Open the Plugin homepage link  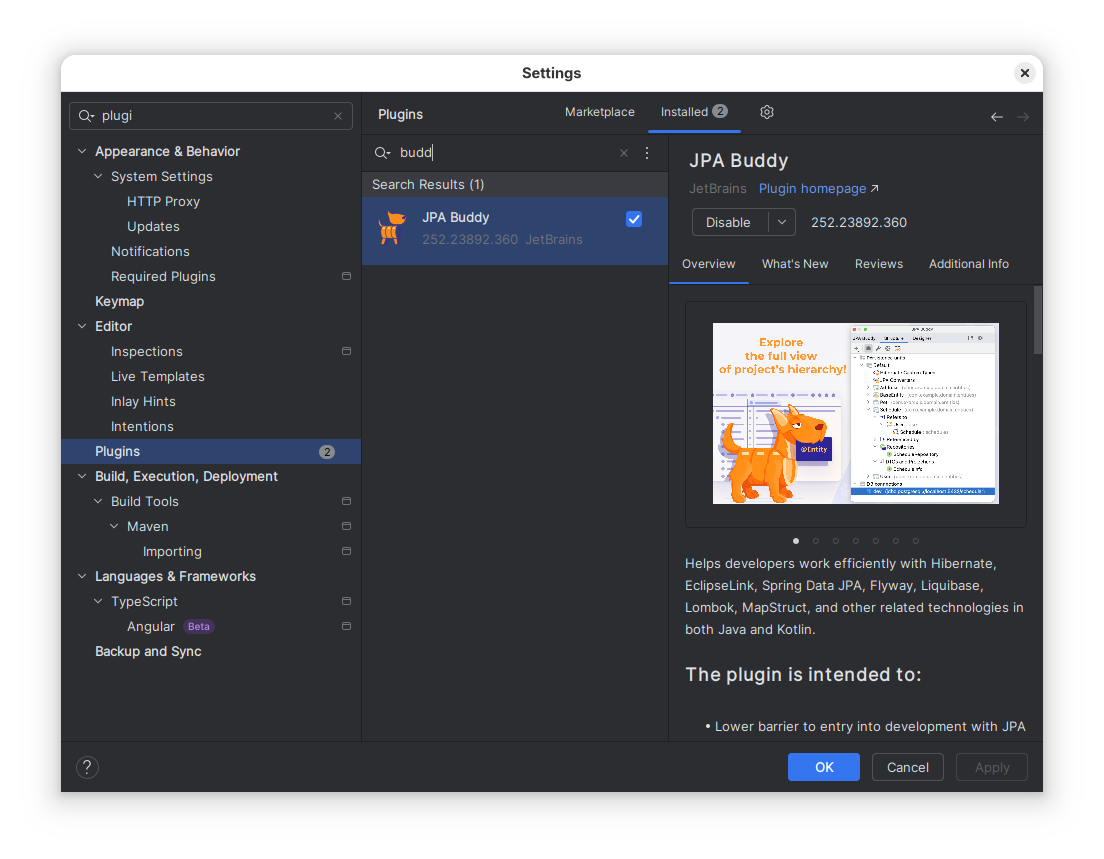pyautogui.click(x=812, y=188)
